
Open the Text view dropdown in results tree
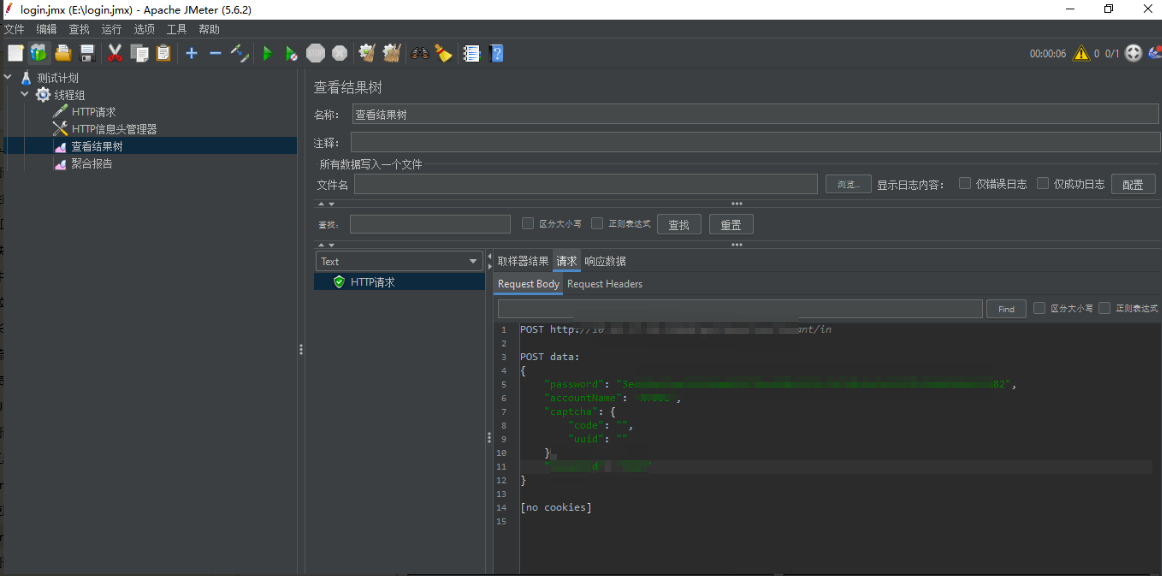[x=398, y=261]
